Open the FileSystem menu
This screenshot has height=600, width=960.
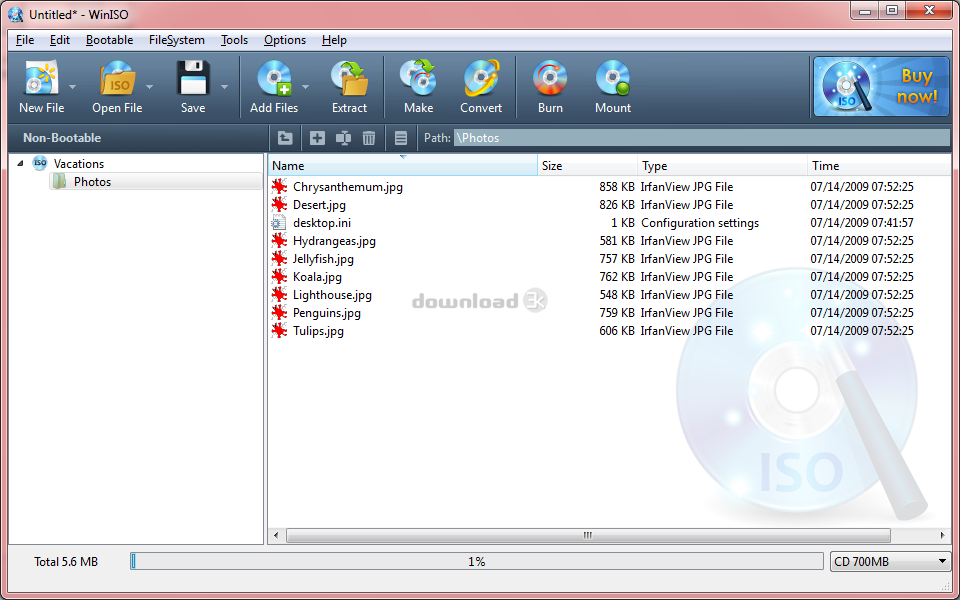coord(176,40)
